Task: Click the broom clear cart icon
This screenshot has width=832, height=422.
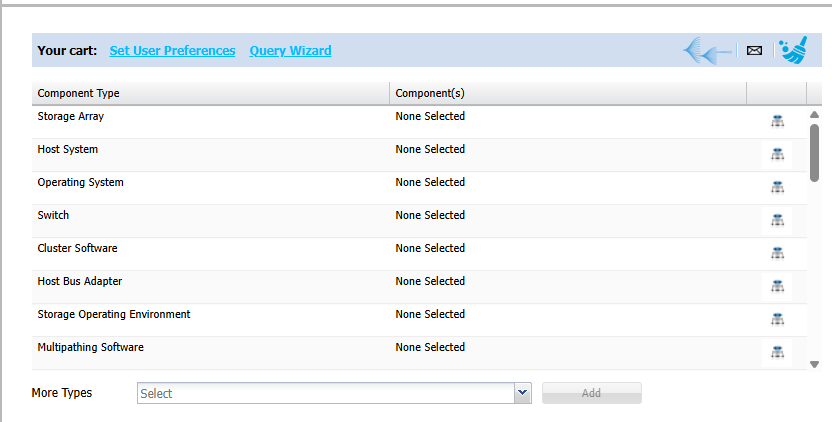Action: click(x=793, y=50)
